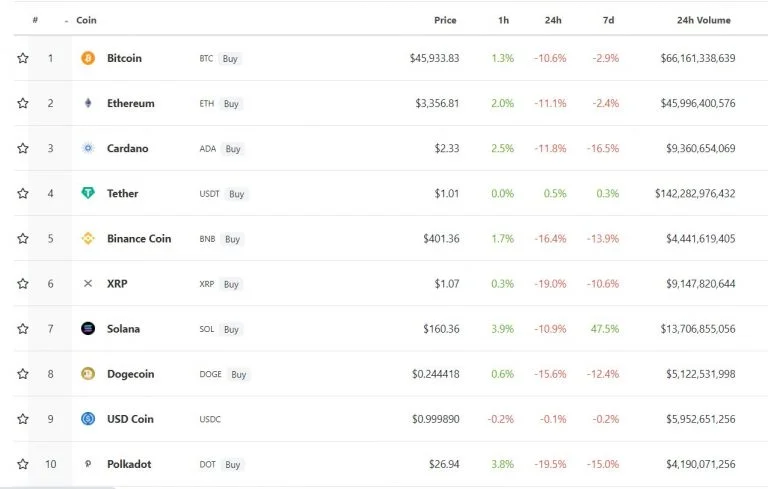The image size is (768, 489).
Task: Click the Bitcoin orange logo icon
Action: click(x=88, y=58)
